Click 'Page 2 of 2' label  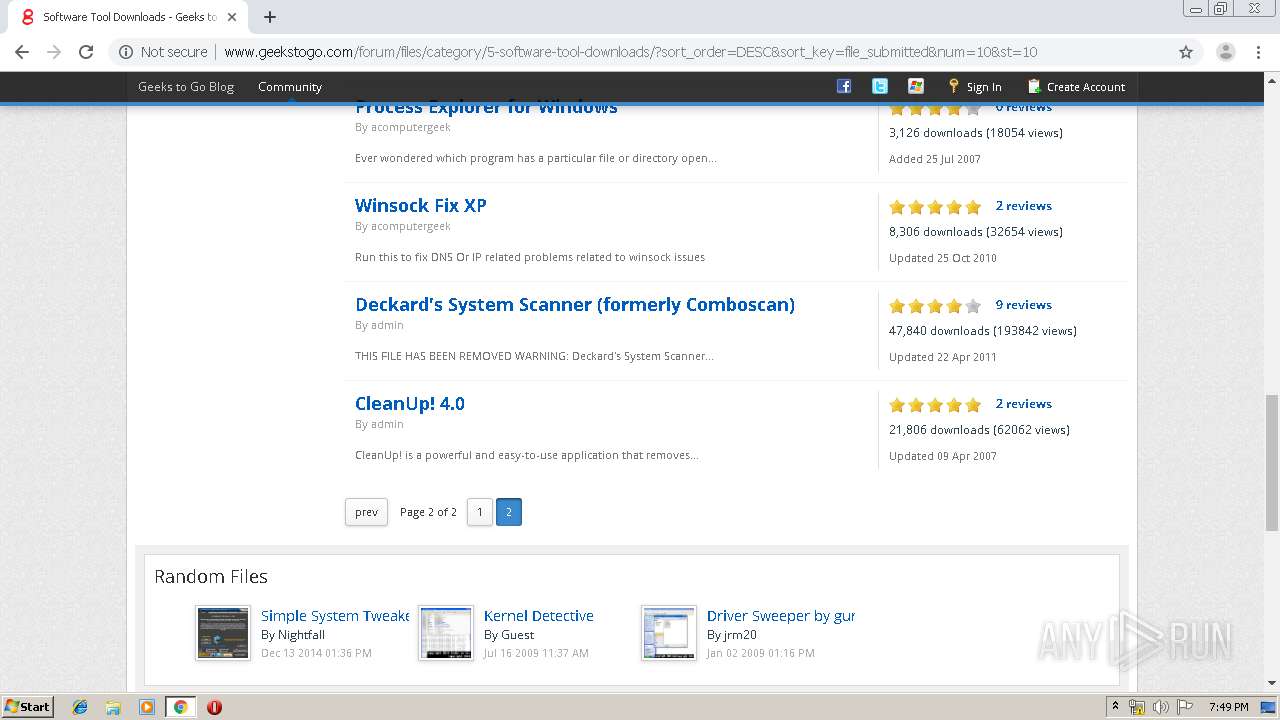[x=428, y=512]
